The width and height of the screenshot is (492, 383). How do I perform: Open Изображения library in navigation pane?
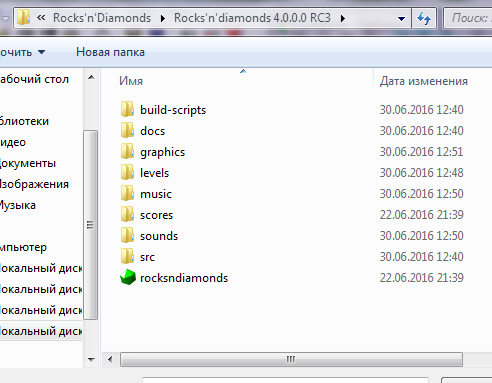pyautogui.click(x=34, y=184)
